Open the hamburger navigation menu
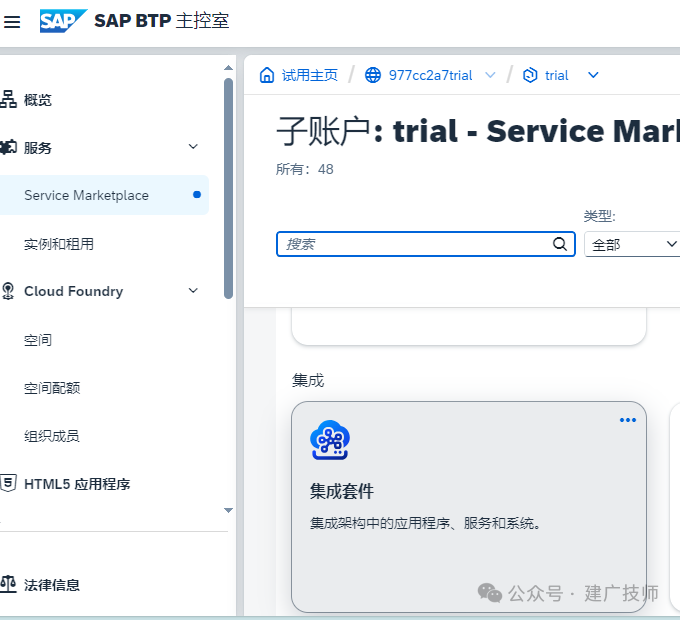 pos(12,21)
